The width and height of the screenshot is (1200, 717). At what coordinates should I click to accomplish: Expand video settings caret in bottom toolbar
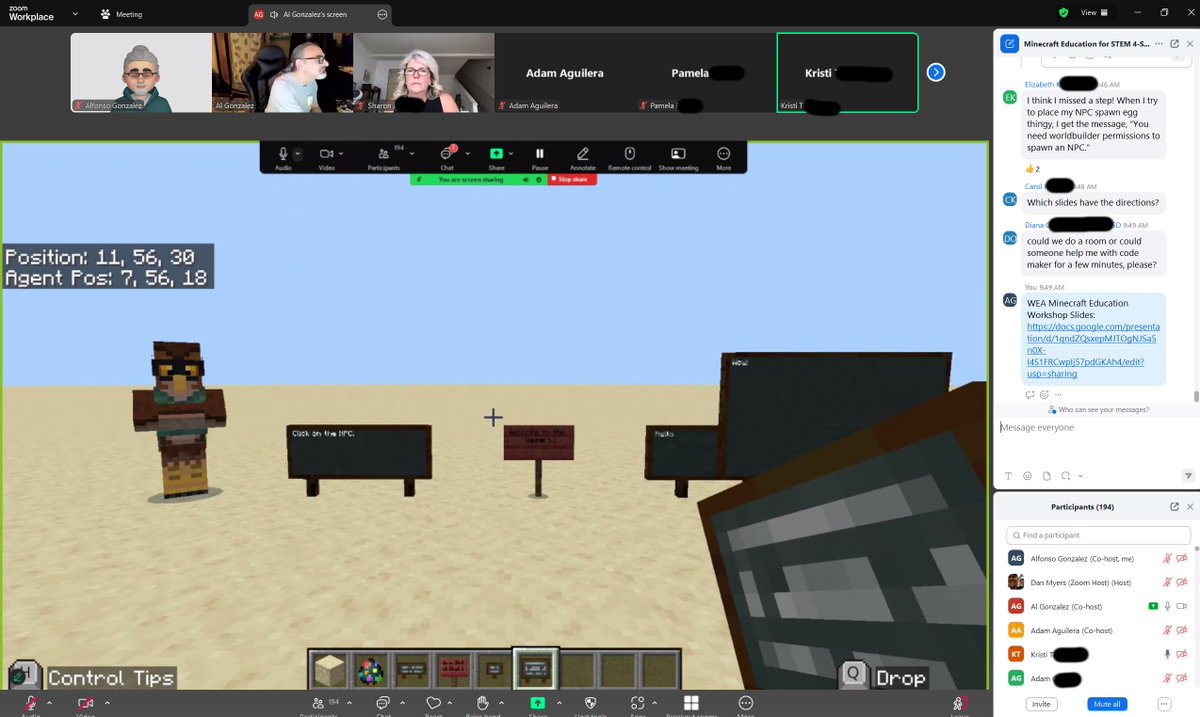click(x=107, y=702)
